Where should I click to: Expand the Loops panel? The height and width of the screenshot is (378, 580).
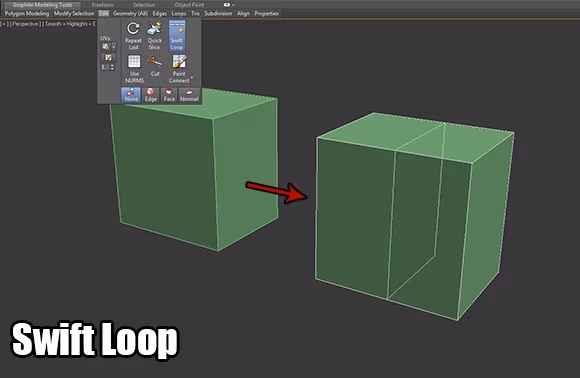[x=179, y=14]
